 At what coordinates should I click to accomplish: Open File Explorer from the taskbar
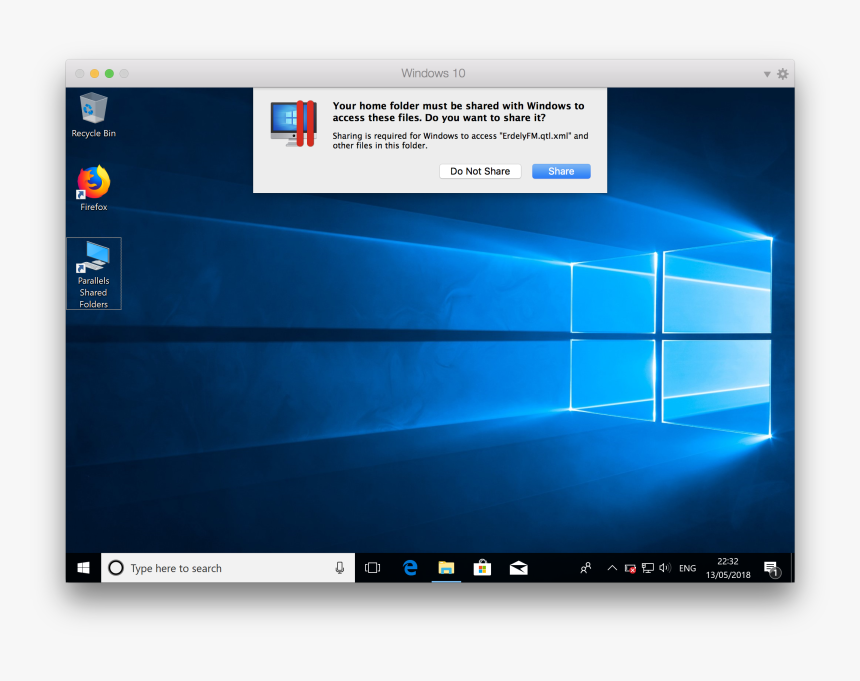coord(446,567)
